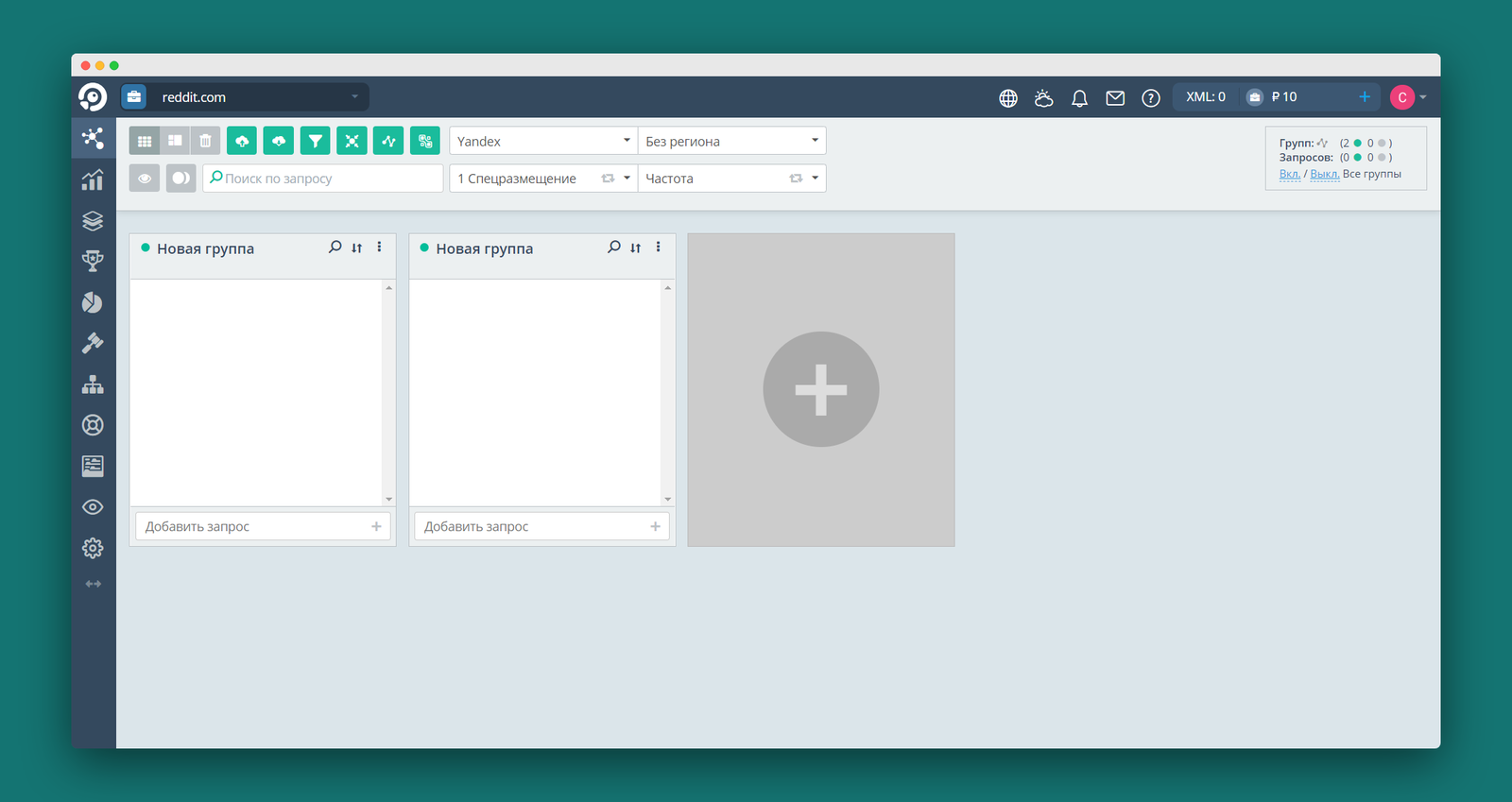Screen dimensions: 1512x802
Task: Open three-dots menu of first Новая группа
Action: [x=379, y=247]
